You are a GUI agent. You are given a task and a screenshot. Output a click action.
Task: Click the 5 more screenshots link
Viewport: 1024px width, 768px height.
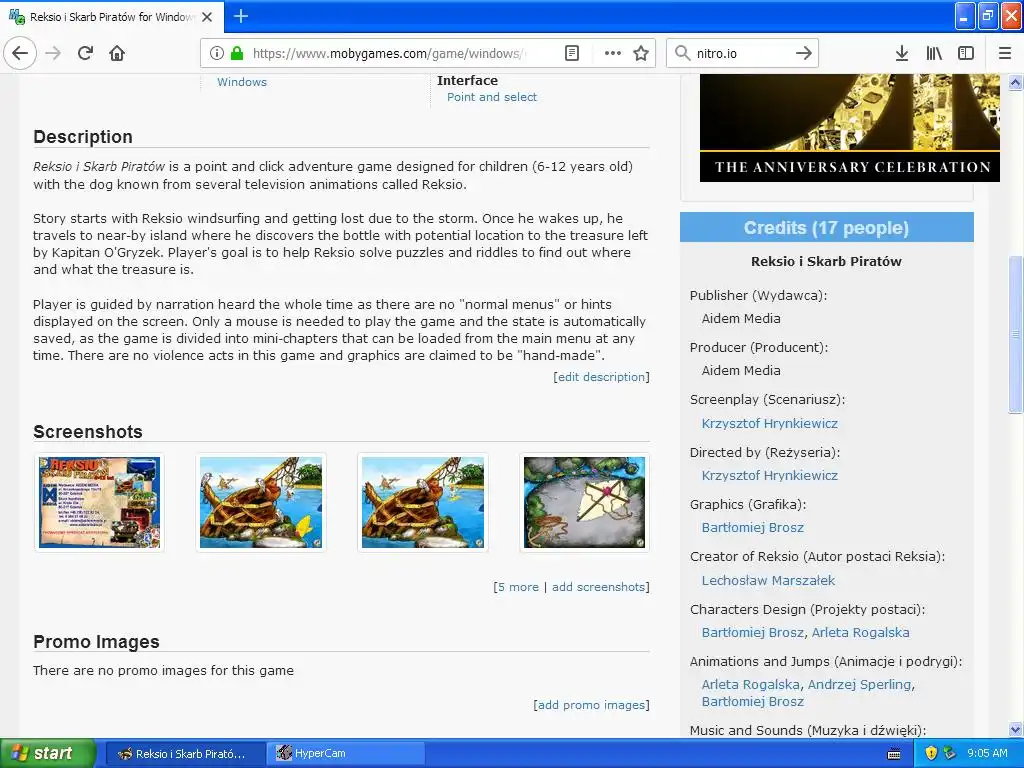pos(519,586)
